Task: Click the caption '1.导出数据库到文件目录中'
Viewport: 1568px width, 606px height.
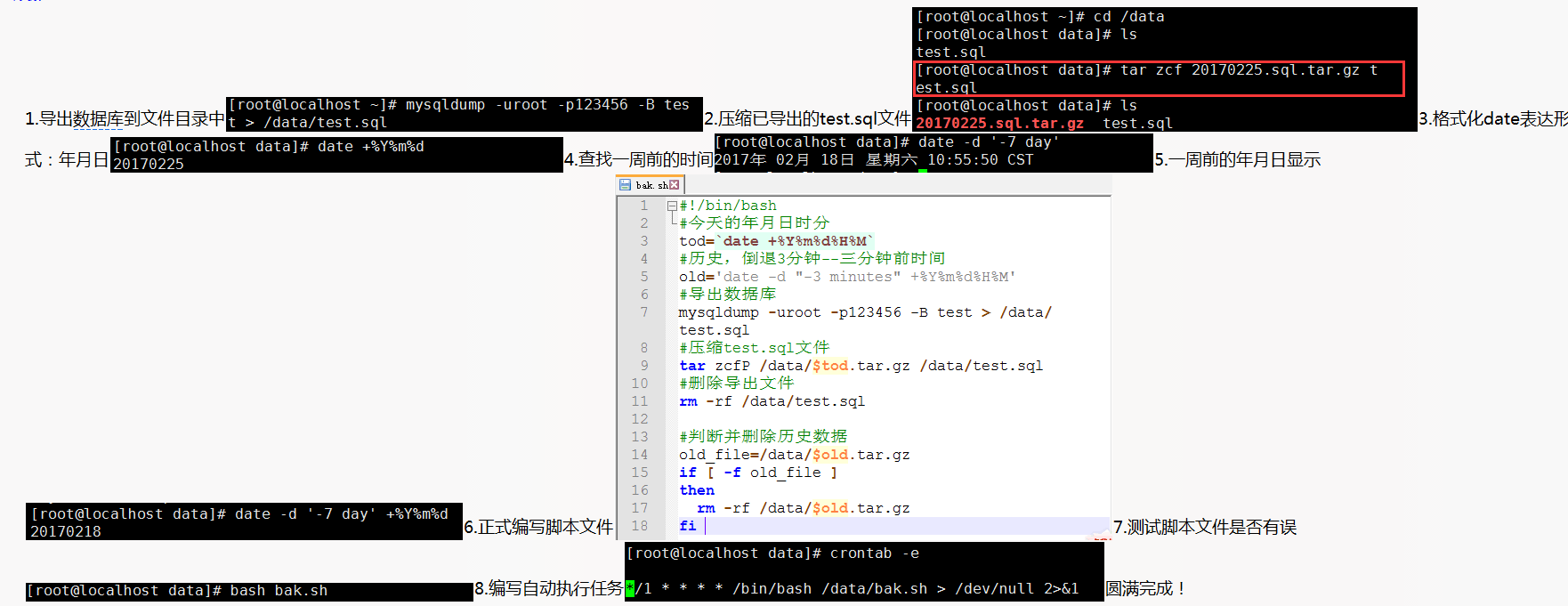Action: pyautogui.click(x=125, y=119)
